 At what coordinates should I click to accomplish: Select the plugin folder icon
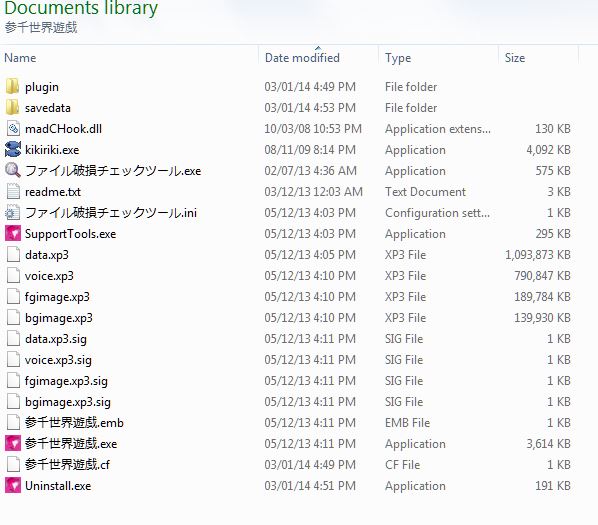pos(13,87)
